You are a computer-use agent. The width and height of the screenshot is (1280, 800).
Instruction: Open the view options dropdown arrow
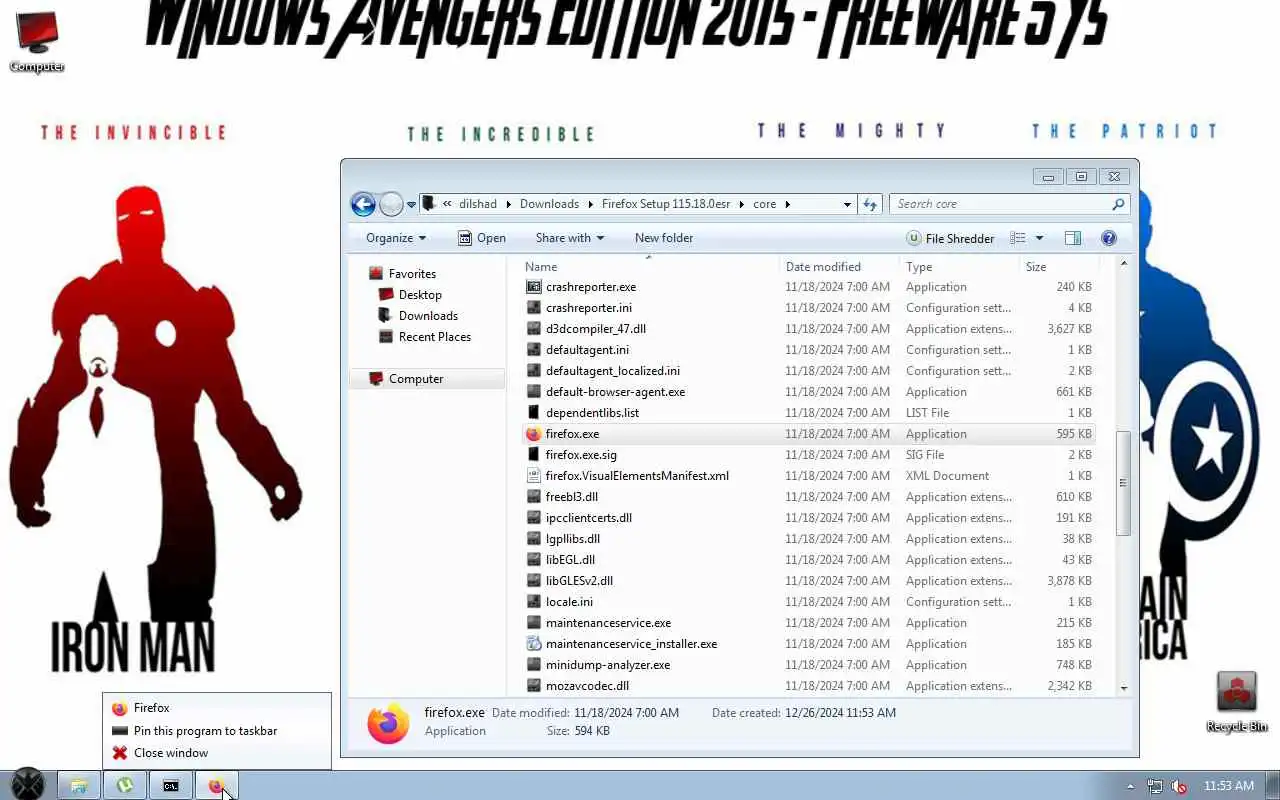tap(1039, 238)
